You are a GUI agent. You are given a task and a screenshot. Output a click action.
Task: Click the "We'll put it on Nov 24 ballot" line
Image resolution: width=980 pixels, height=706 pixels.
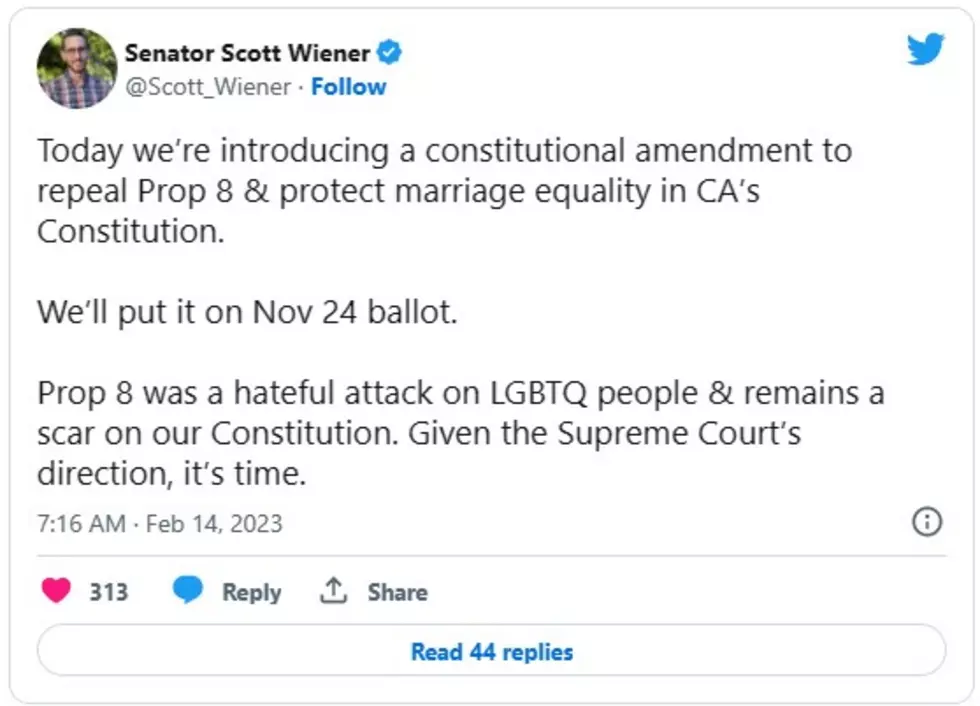(x=248, y=312)
